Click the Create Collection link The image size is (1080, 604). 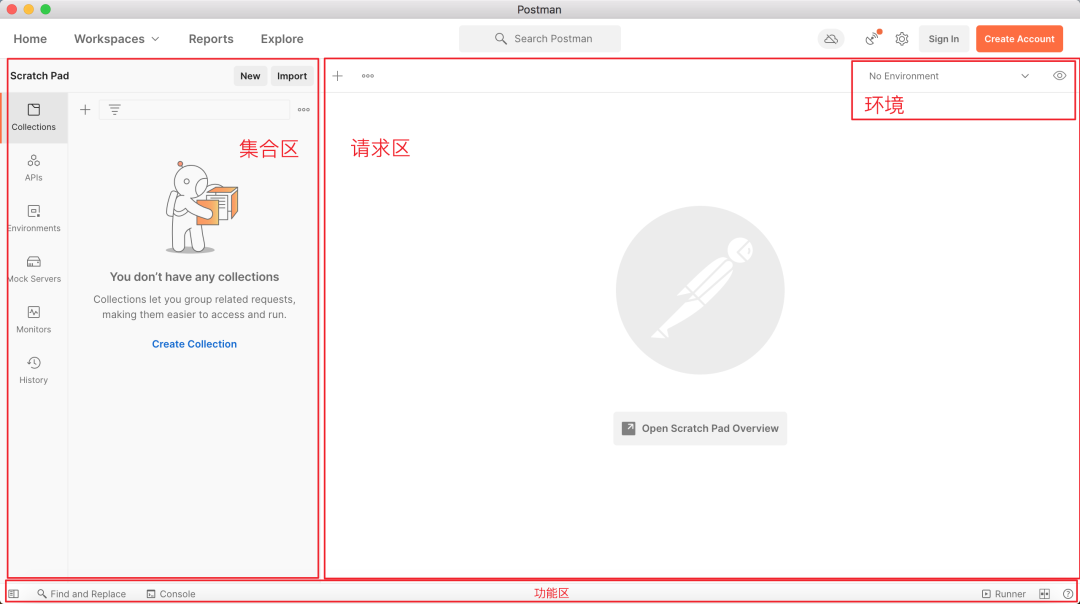[x=194, y=344]
